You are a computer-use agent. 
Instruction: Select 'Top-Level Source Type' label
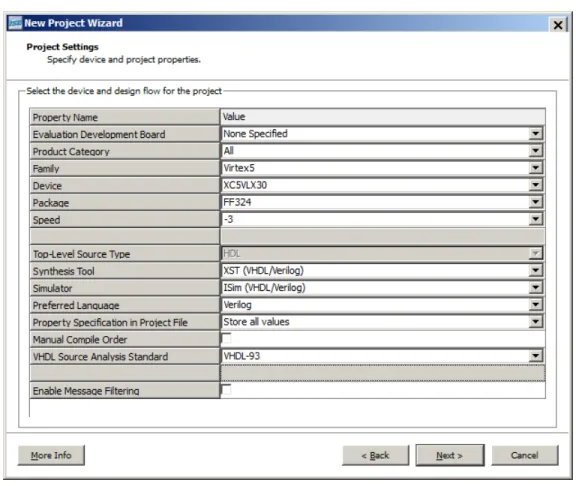click(82, 254)
